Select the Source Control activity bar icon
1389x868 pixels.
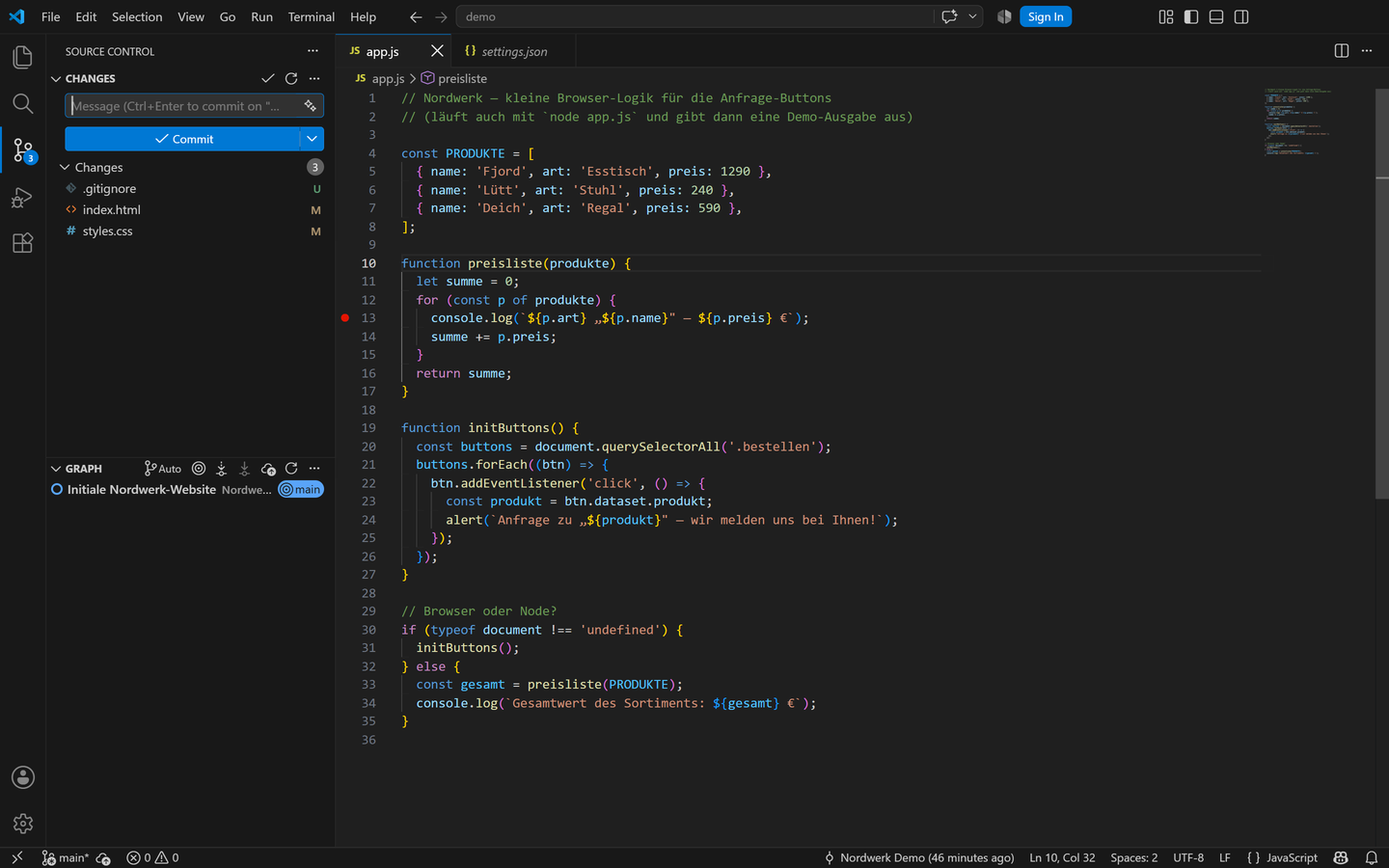pos(22,149)
